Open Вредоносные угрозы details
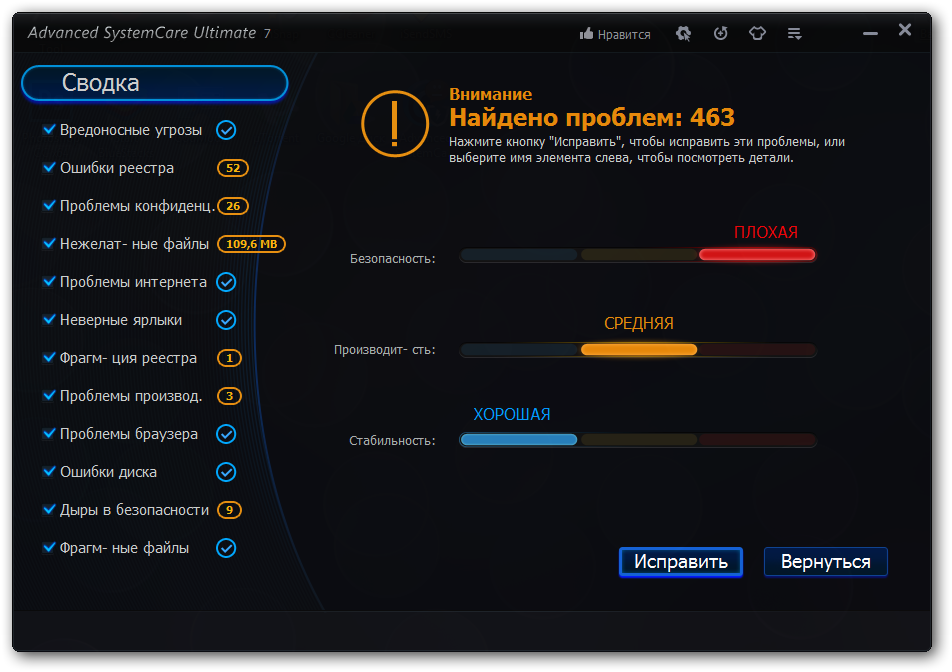This screenshot has width=952, height=672. pos(131,130)
